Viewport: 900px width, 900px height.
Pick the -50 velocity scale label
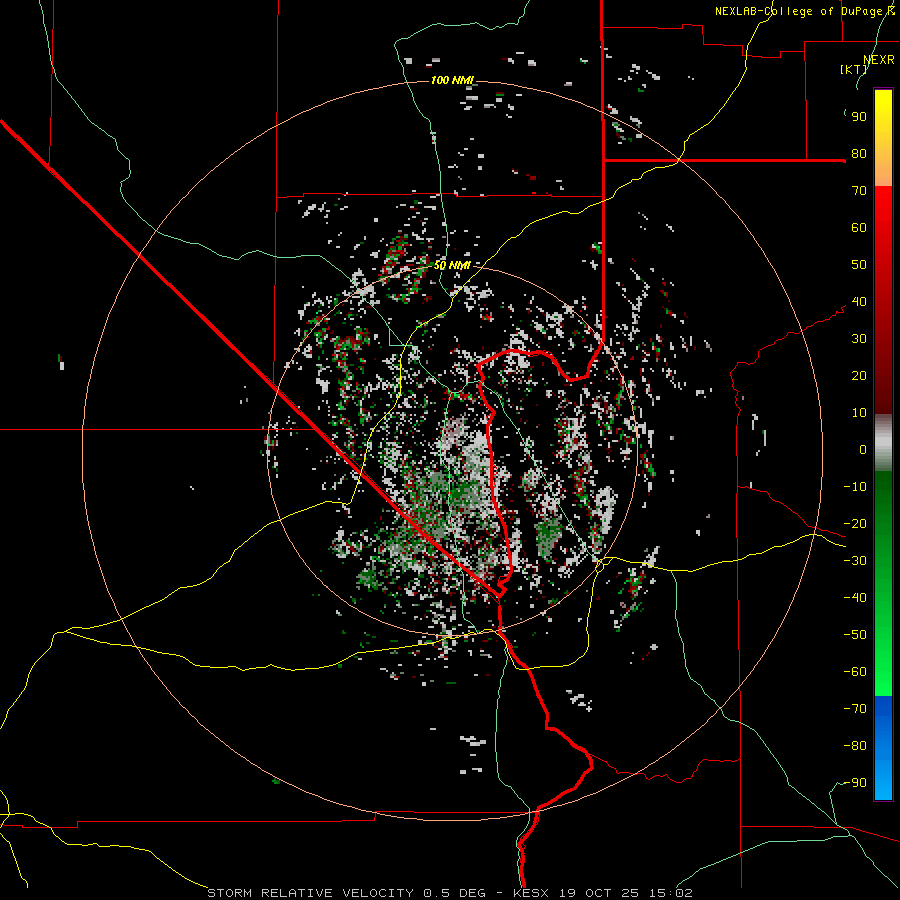(855, 635)
